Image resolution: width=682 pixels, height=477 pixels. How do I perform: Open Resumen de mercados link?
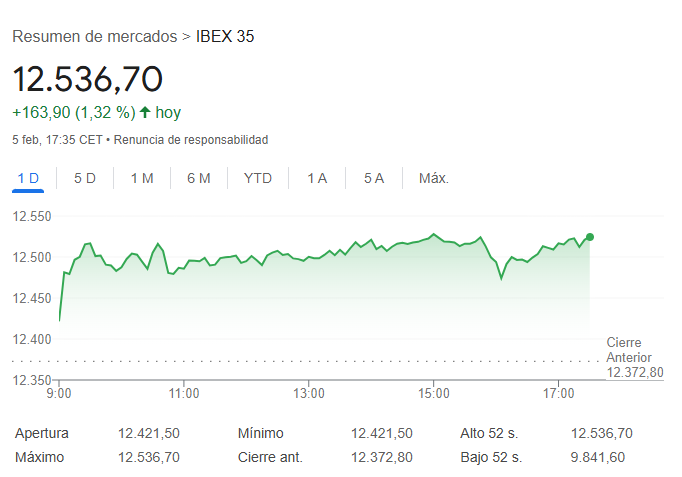(x=94, y=36)
